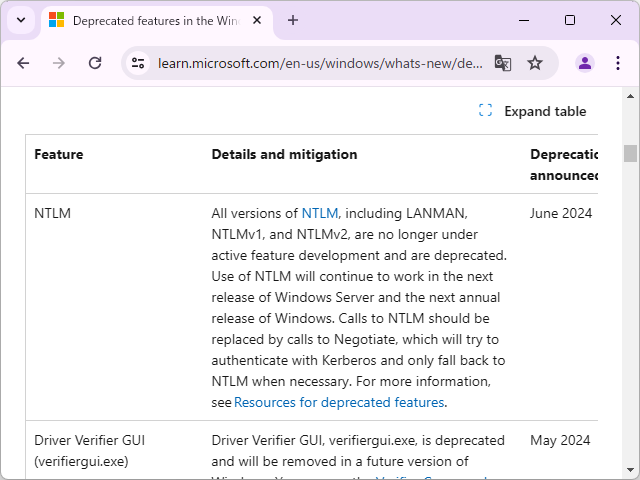Reload the current page
The height and width of the screenshot is (480, 640).
95,63
